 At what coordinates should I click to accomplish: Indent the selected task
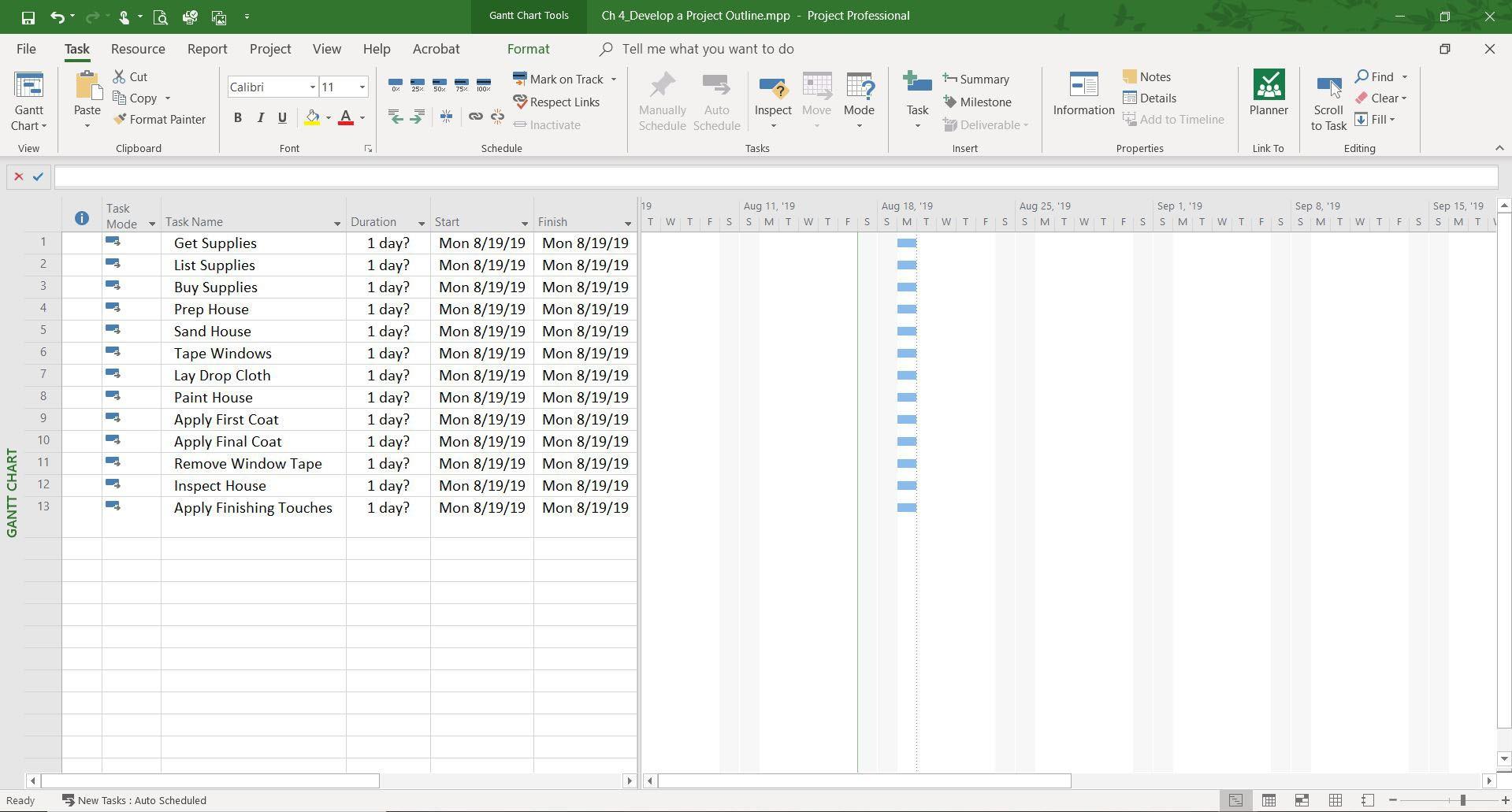[417, 117]
